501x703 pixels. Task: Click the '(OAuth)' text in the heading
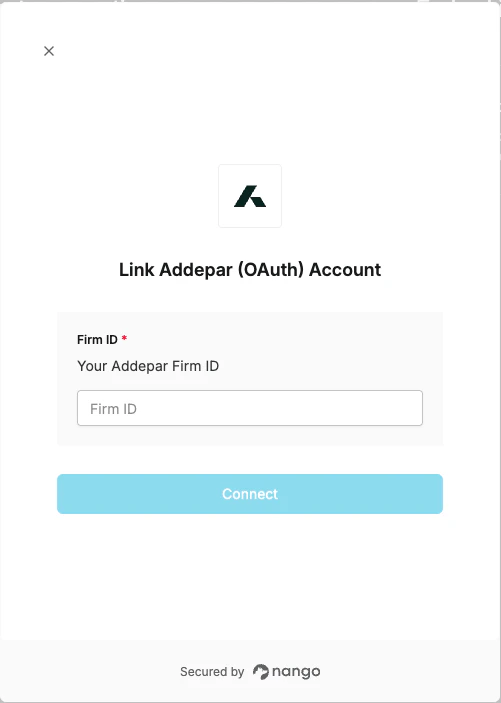tap(271, 270)
